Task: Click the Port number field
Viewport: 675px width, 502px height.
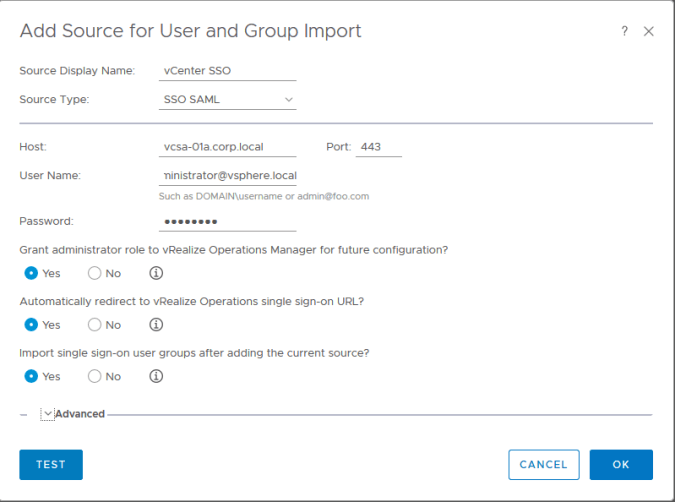Action: tap(378, 147)
